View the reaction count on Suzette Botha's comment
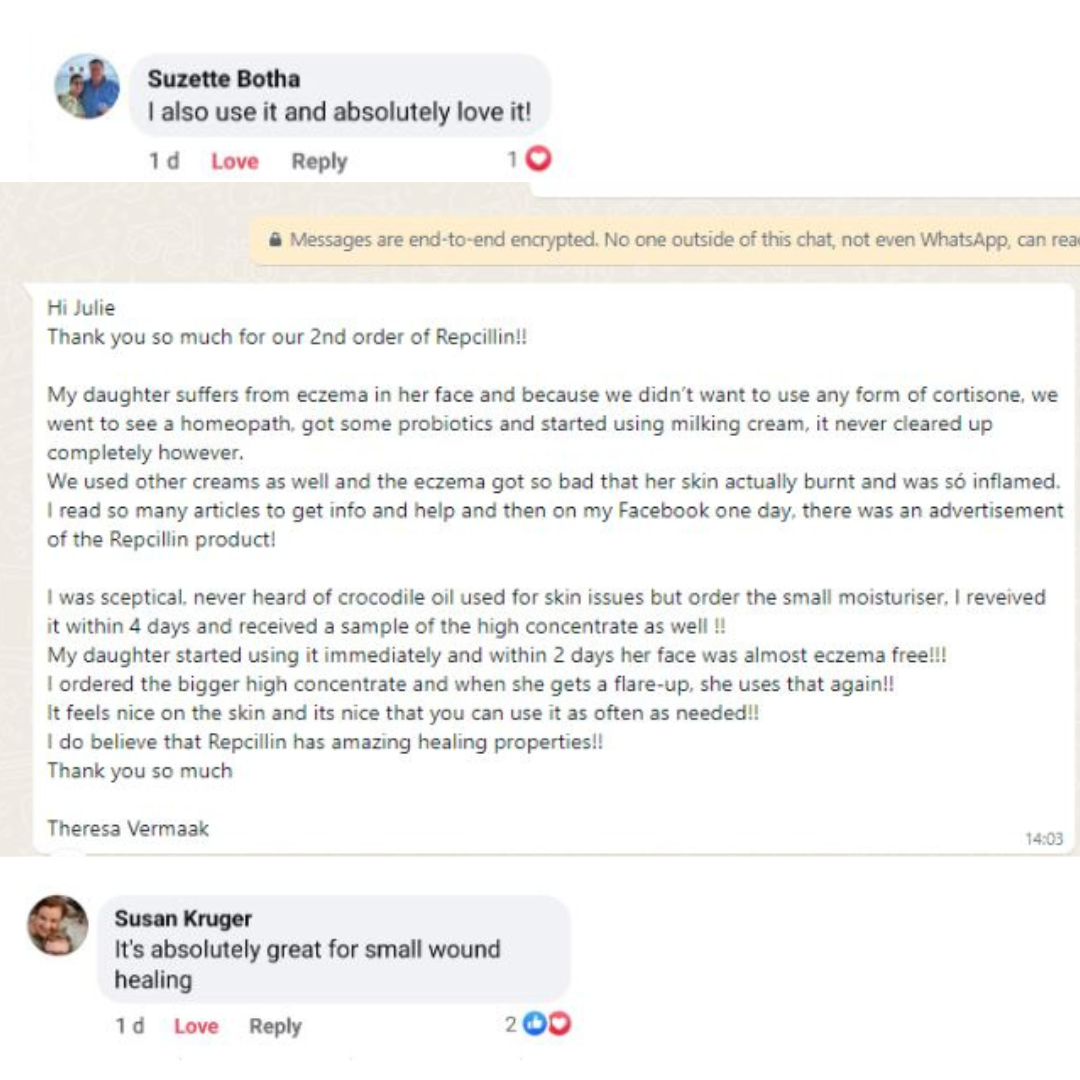The width and height of the screenshot is (1080, 1080). click(512, 159)
